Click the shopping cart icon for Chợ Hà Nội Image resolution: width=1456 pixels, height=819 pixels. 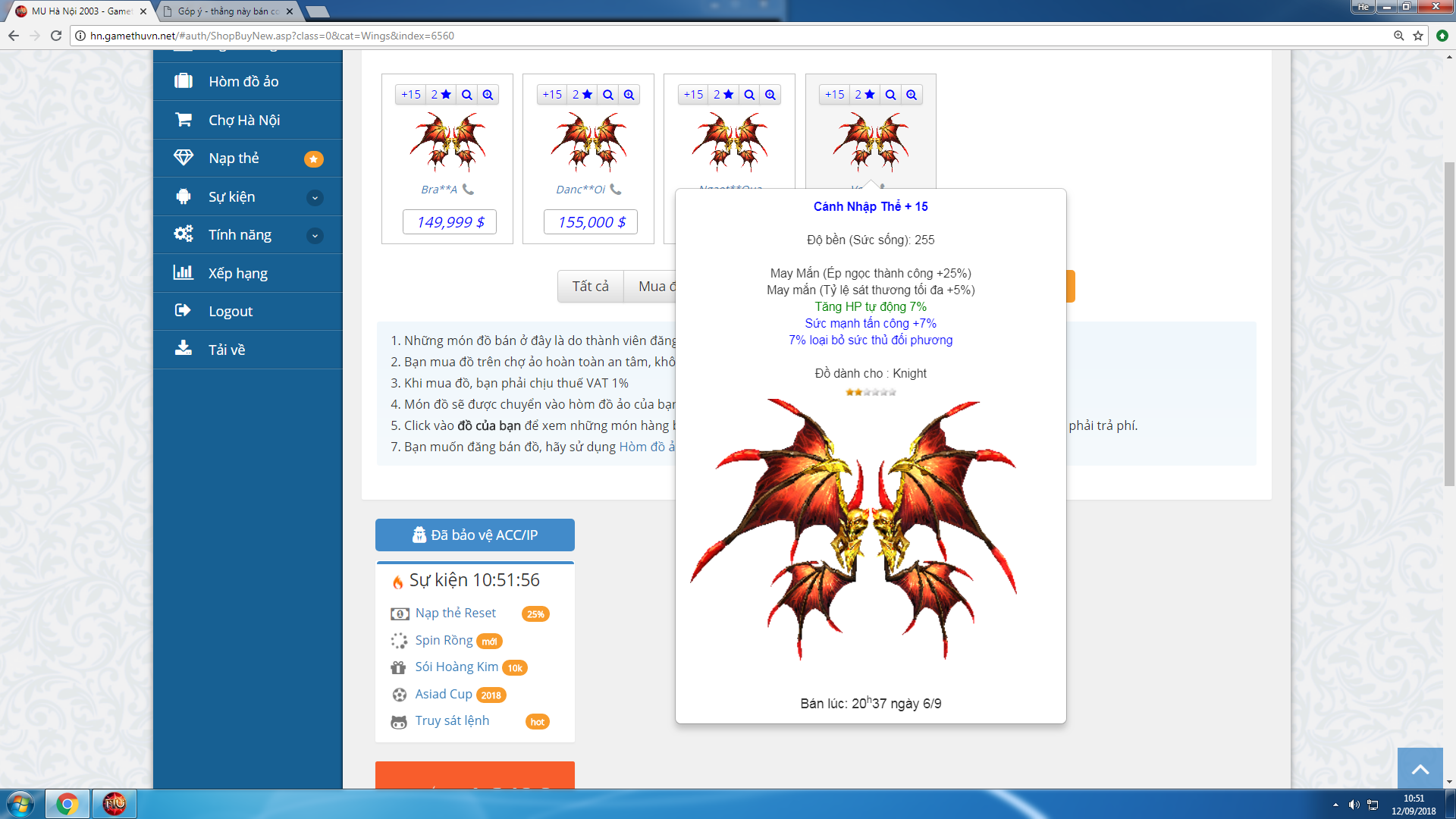pyautogui.click(x=183, y=119)
